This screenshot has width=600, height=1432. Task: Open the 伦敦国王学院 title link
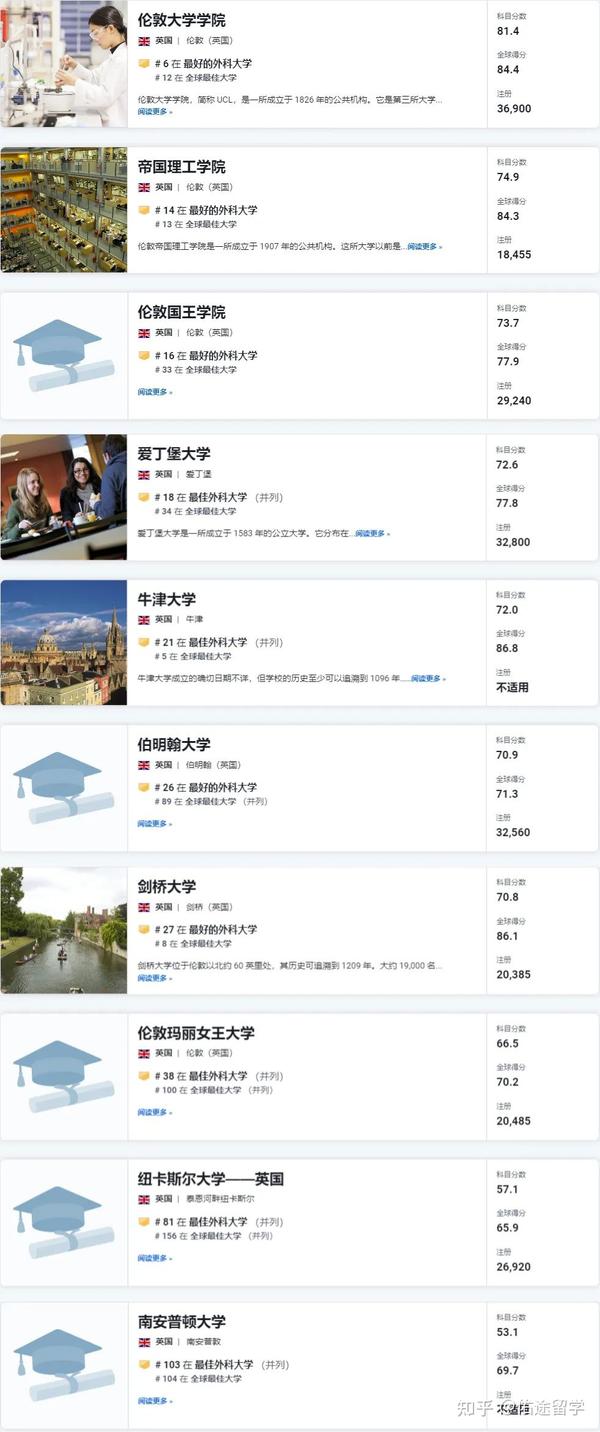coord(181,312)
